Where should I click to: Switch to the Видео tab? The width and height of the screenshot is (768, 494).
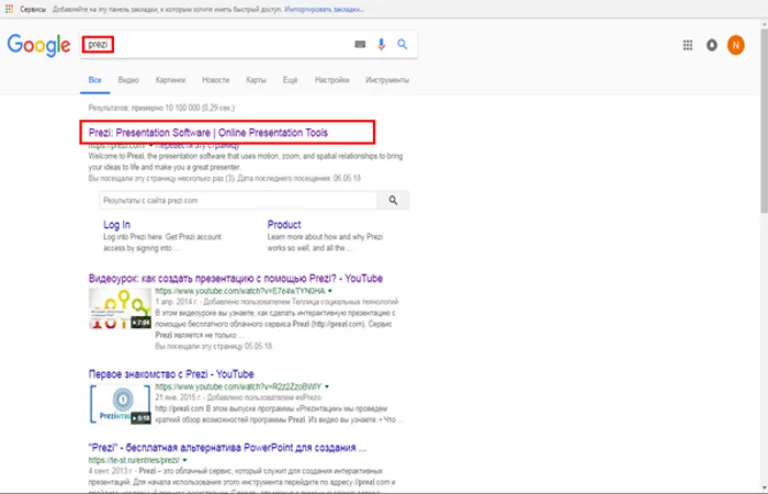pyautogui.click(x=128, y=80)
